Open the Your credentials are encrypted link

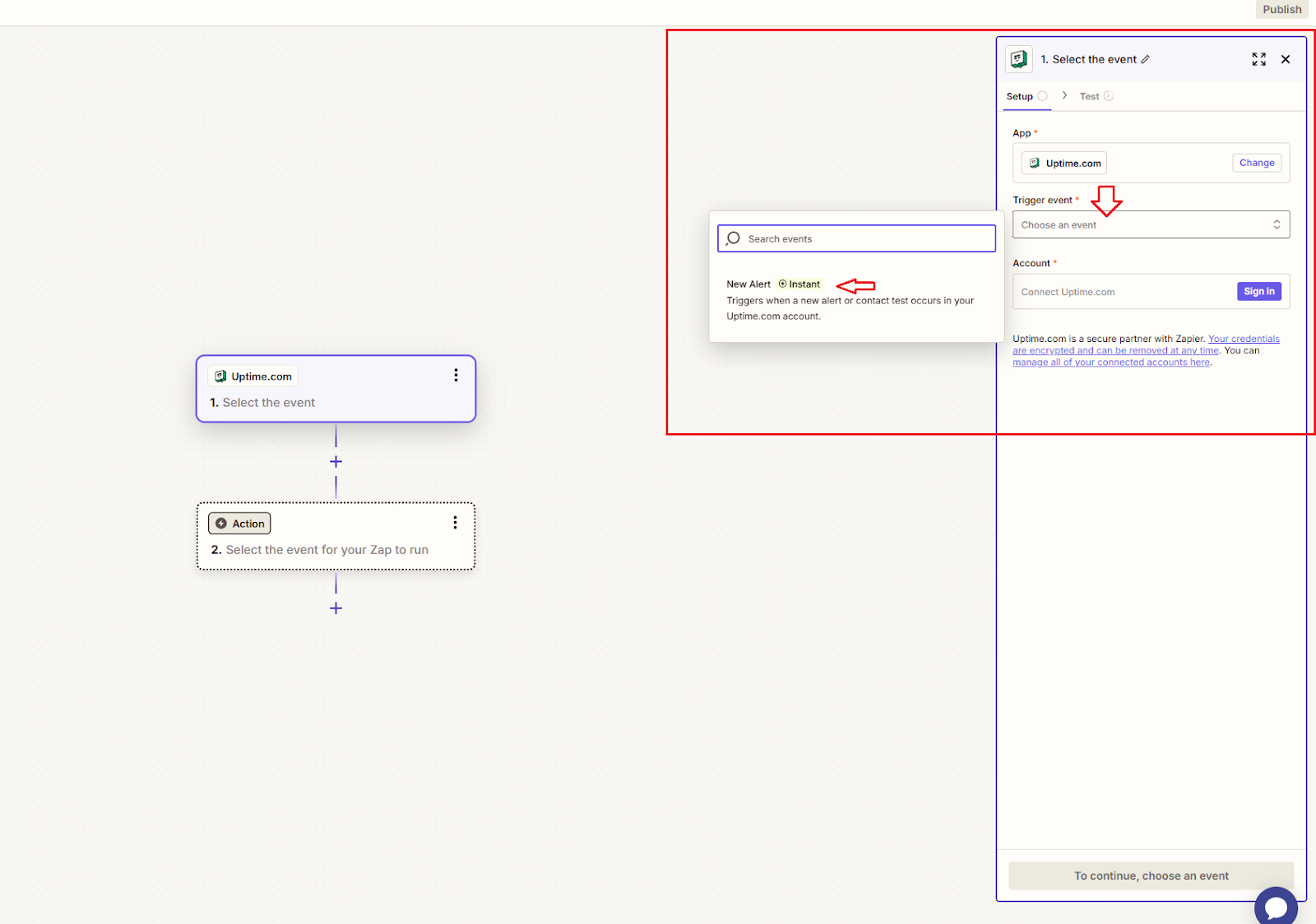click(1147, 344)
